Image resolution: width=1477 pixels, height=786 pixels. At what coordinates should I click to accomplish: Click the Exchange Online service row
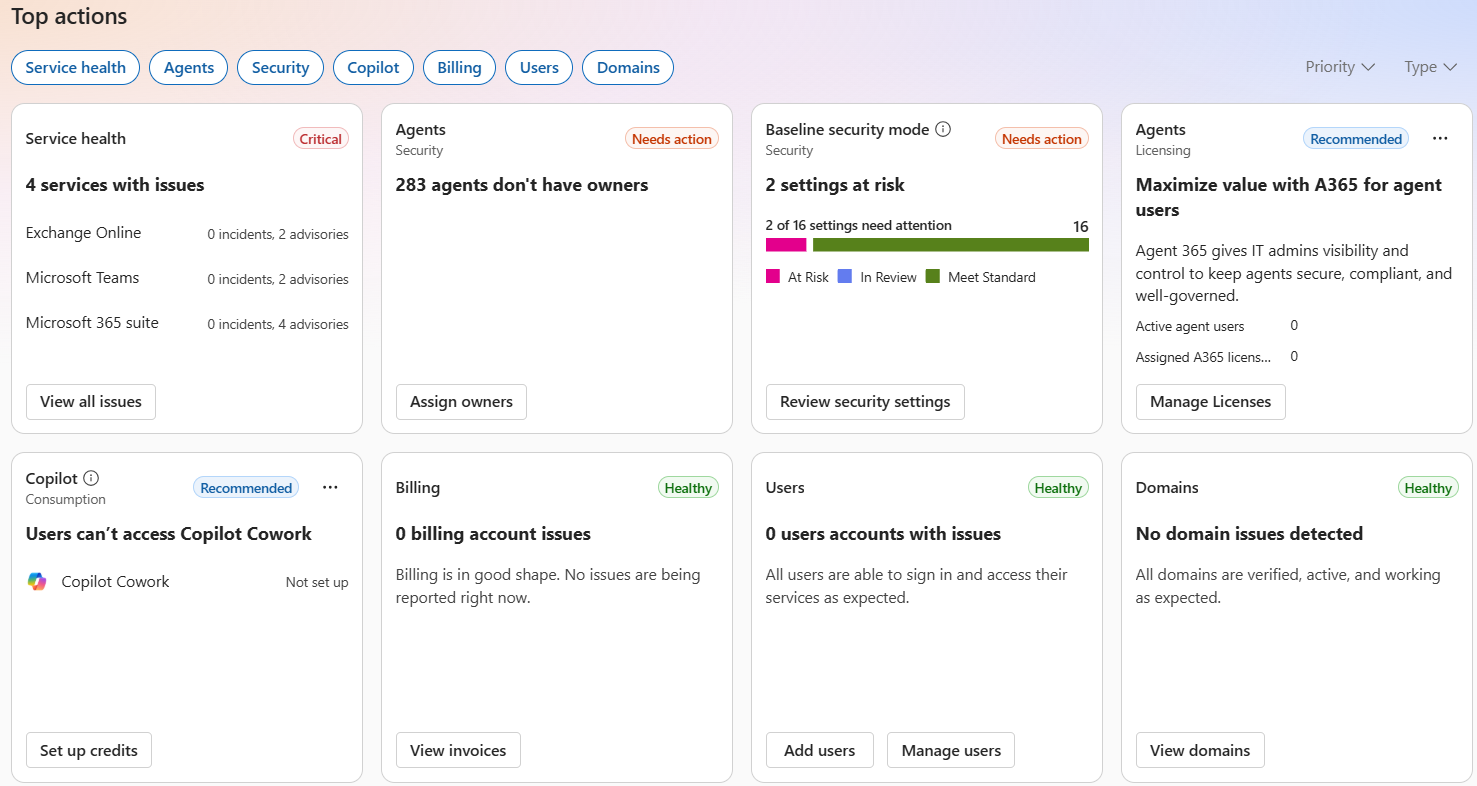pos(187,233)
